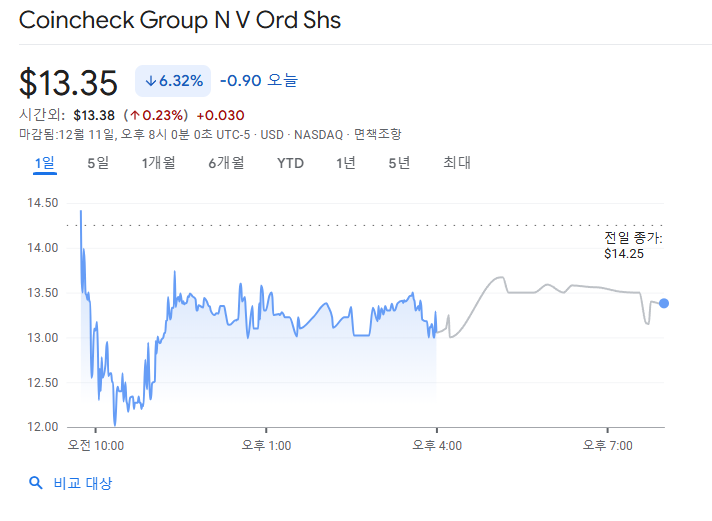Select the 1일 time range tab

44,163
